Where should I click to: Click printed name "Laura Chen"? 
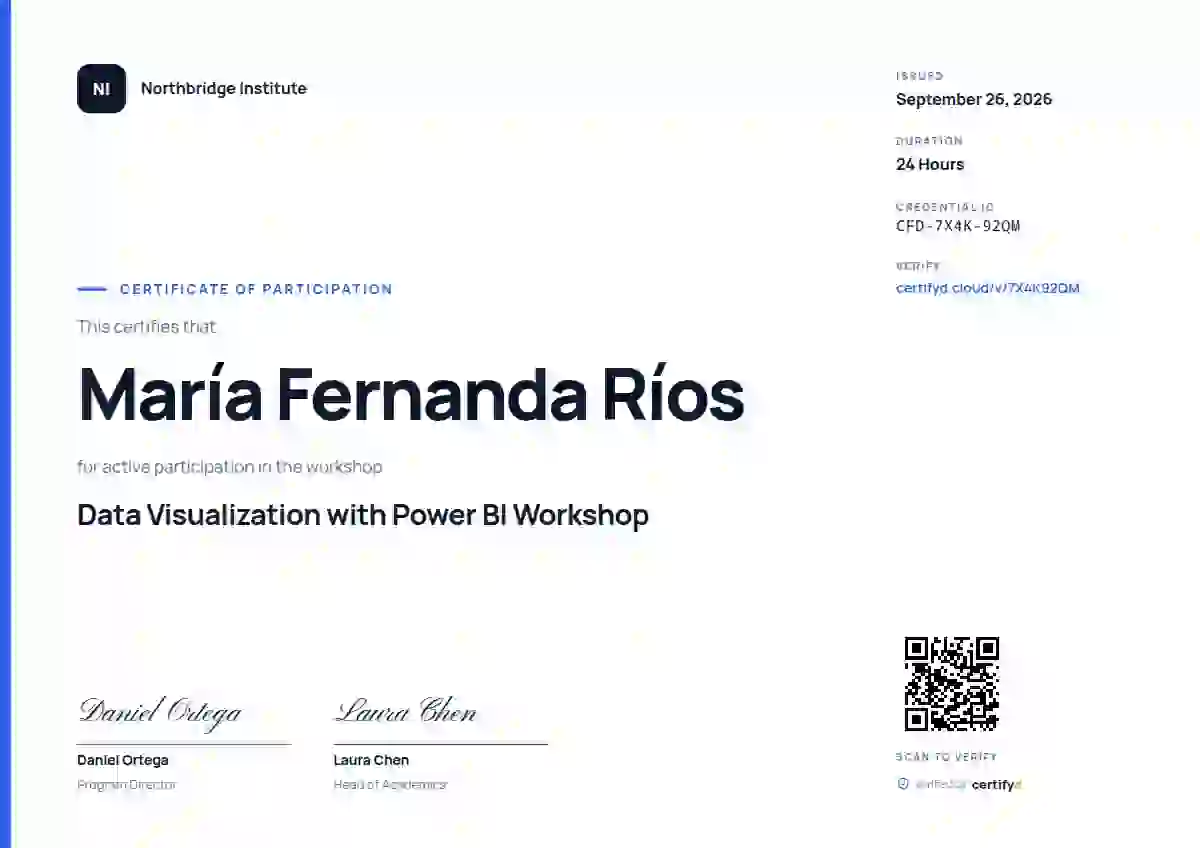click(x=371, y=760)
